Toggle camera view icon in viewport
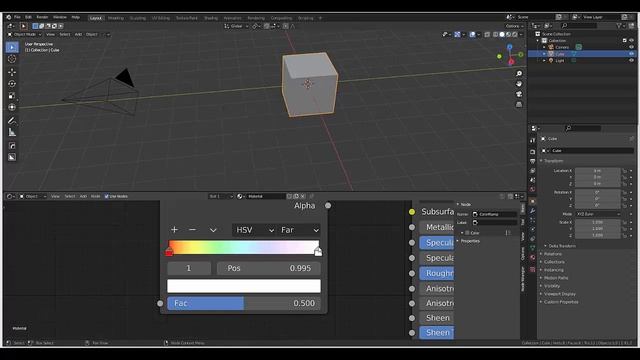This screenshot has height=360, width=640. click(519, 94)
